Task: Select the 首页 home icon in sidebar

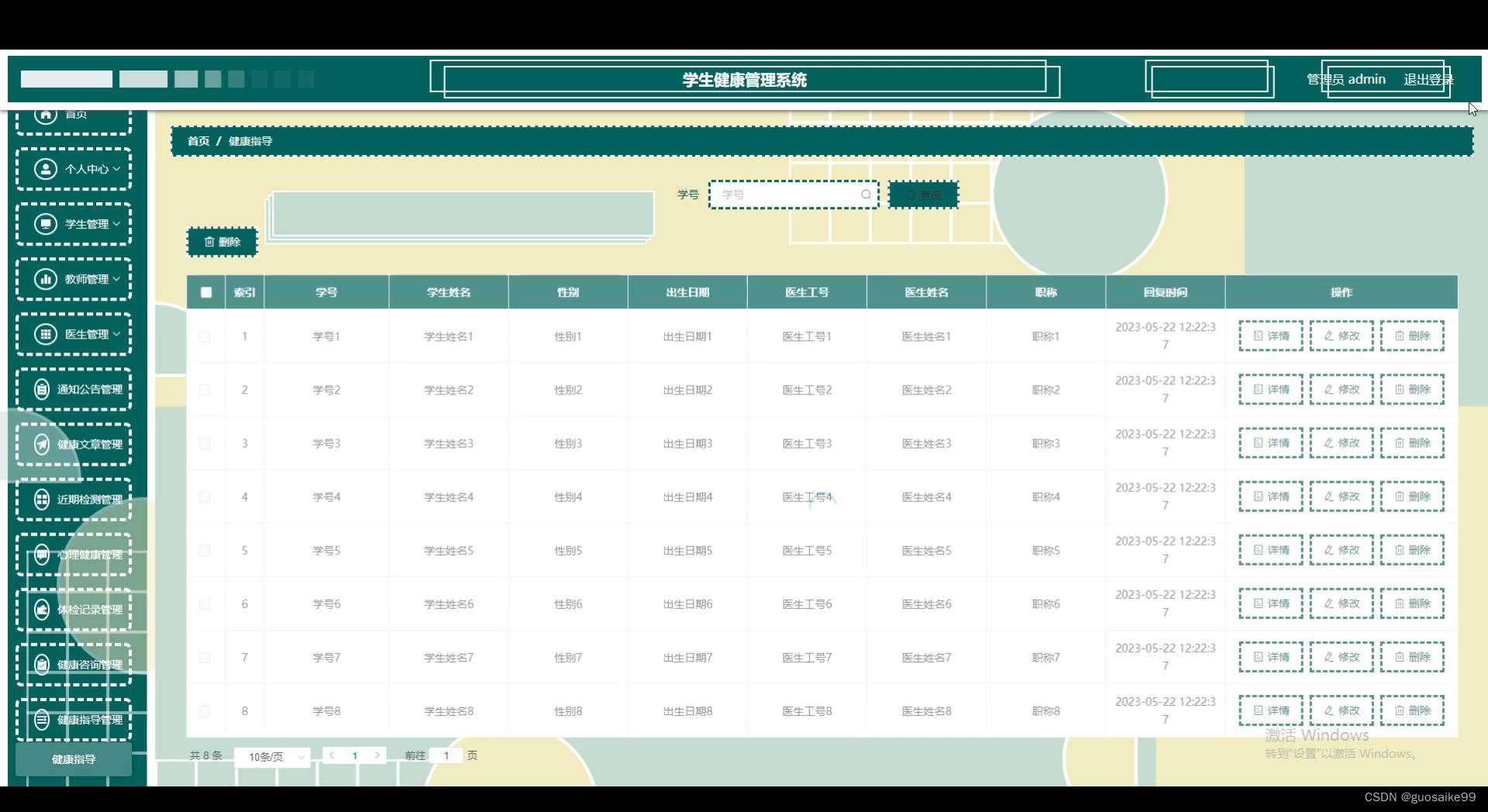Action: click(x=45, y=115)
